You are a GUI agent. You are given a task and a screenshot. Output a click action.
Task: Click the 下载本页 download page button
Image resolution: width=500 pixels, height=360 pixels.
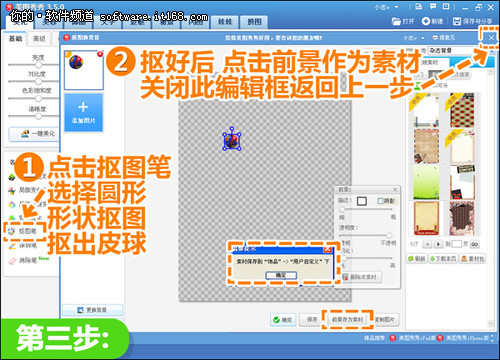pos(443,259)
